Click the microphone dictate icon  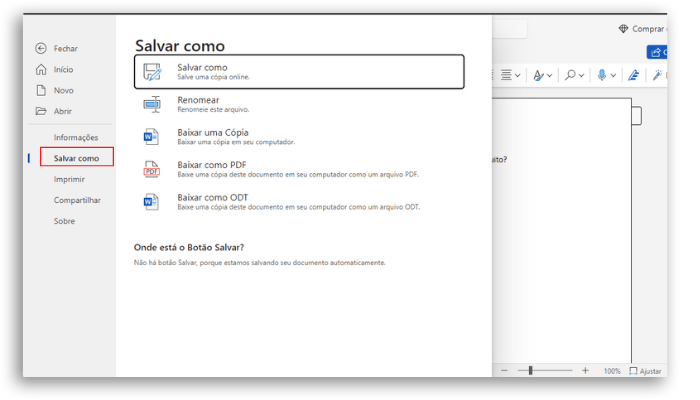click(x=602, y=75)
